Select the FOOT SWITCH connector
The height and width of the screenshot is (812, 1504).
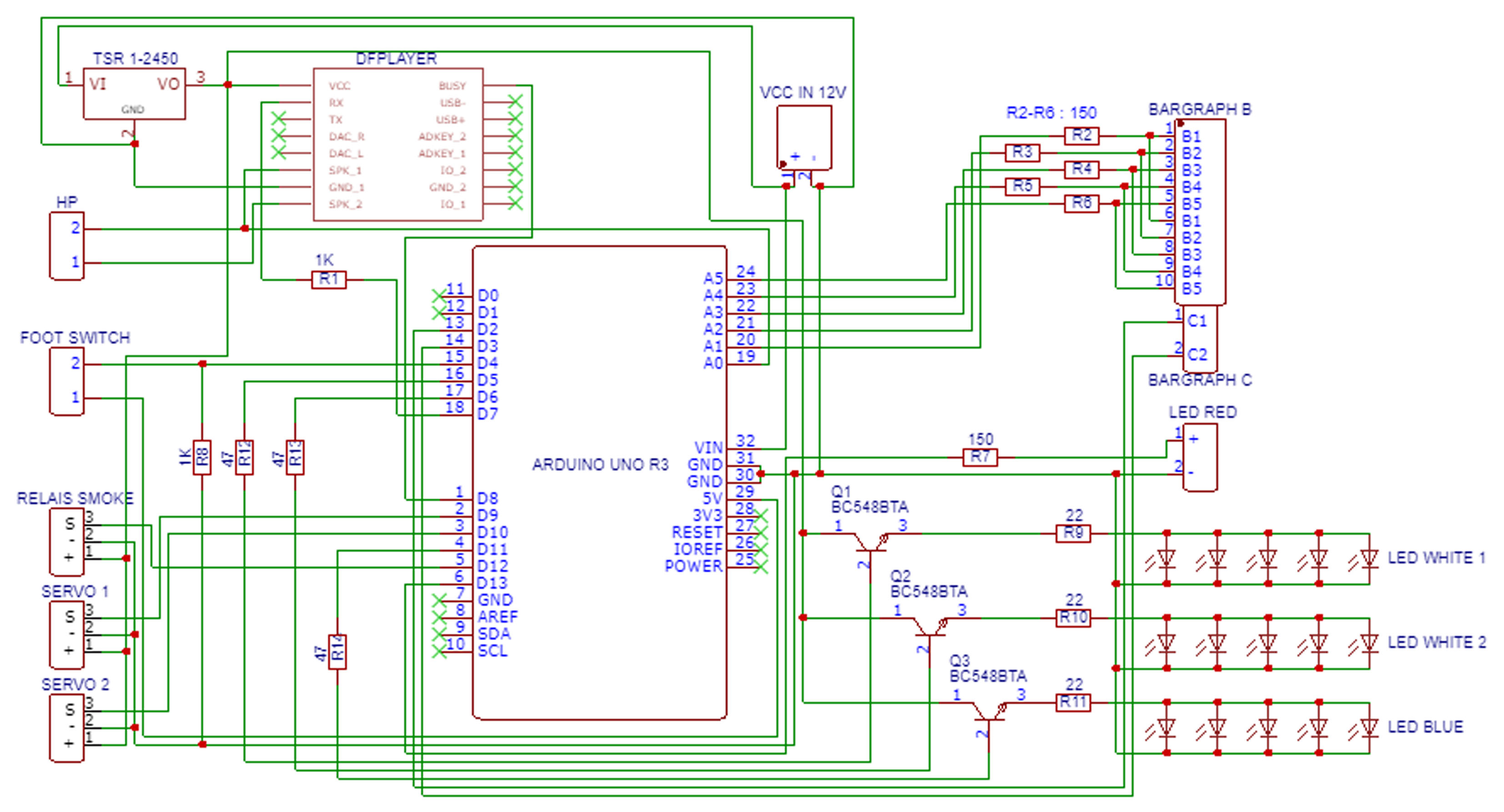click(66, 381)
